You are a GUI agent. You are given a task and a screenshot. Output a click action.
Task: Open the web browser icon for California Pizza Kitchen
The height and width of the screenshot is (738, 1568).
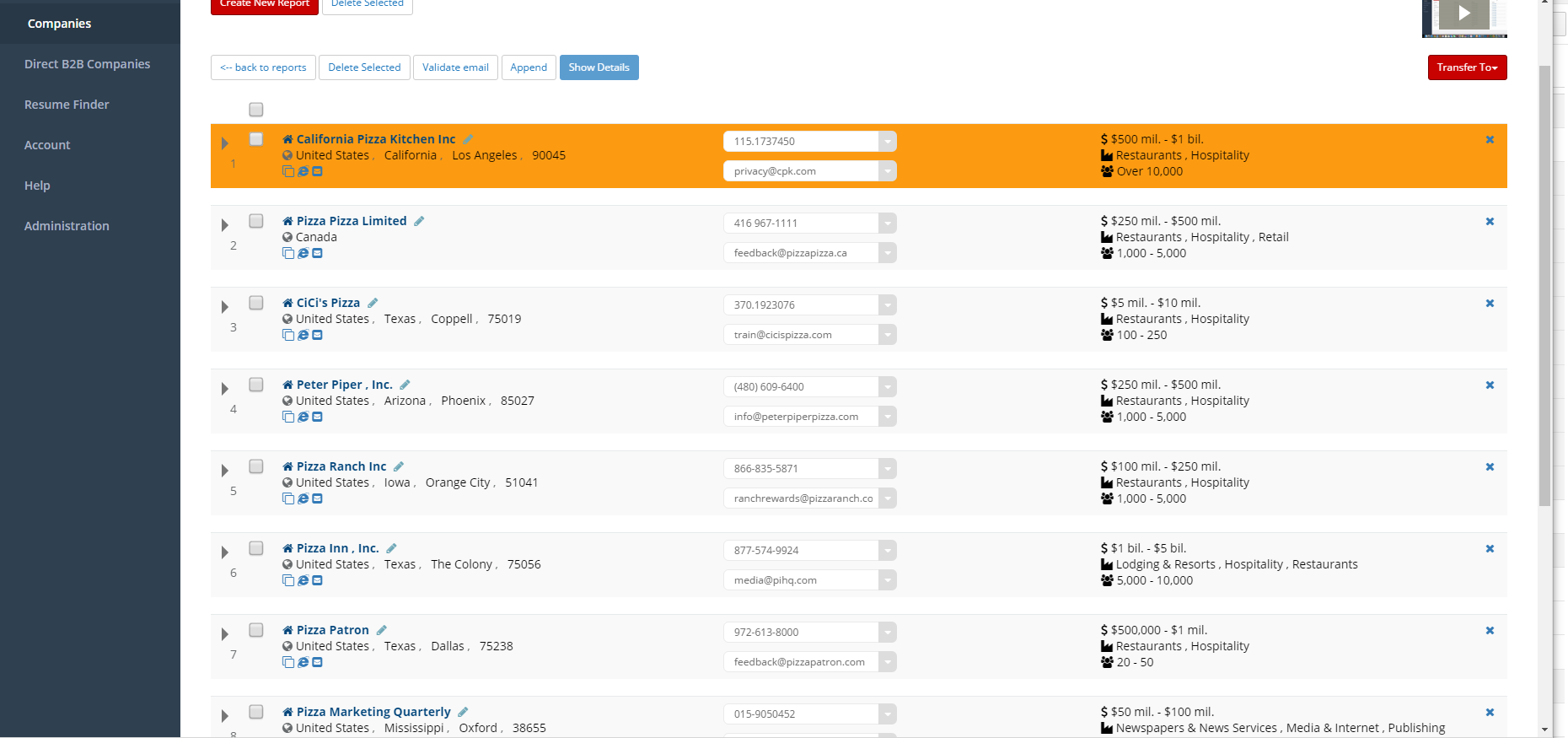(303, 171)
